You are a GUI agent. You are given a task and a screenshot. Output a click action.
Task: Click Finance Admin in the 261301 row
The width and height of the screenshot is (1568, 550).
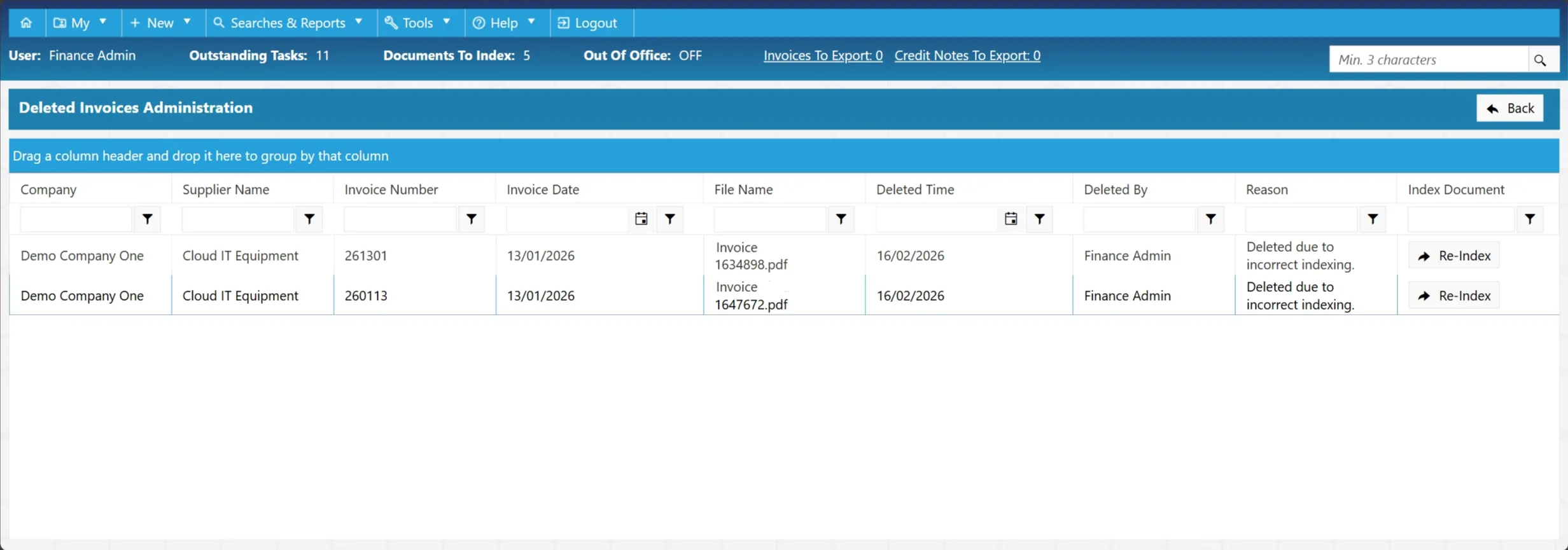coord(1128,256)
